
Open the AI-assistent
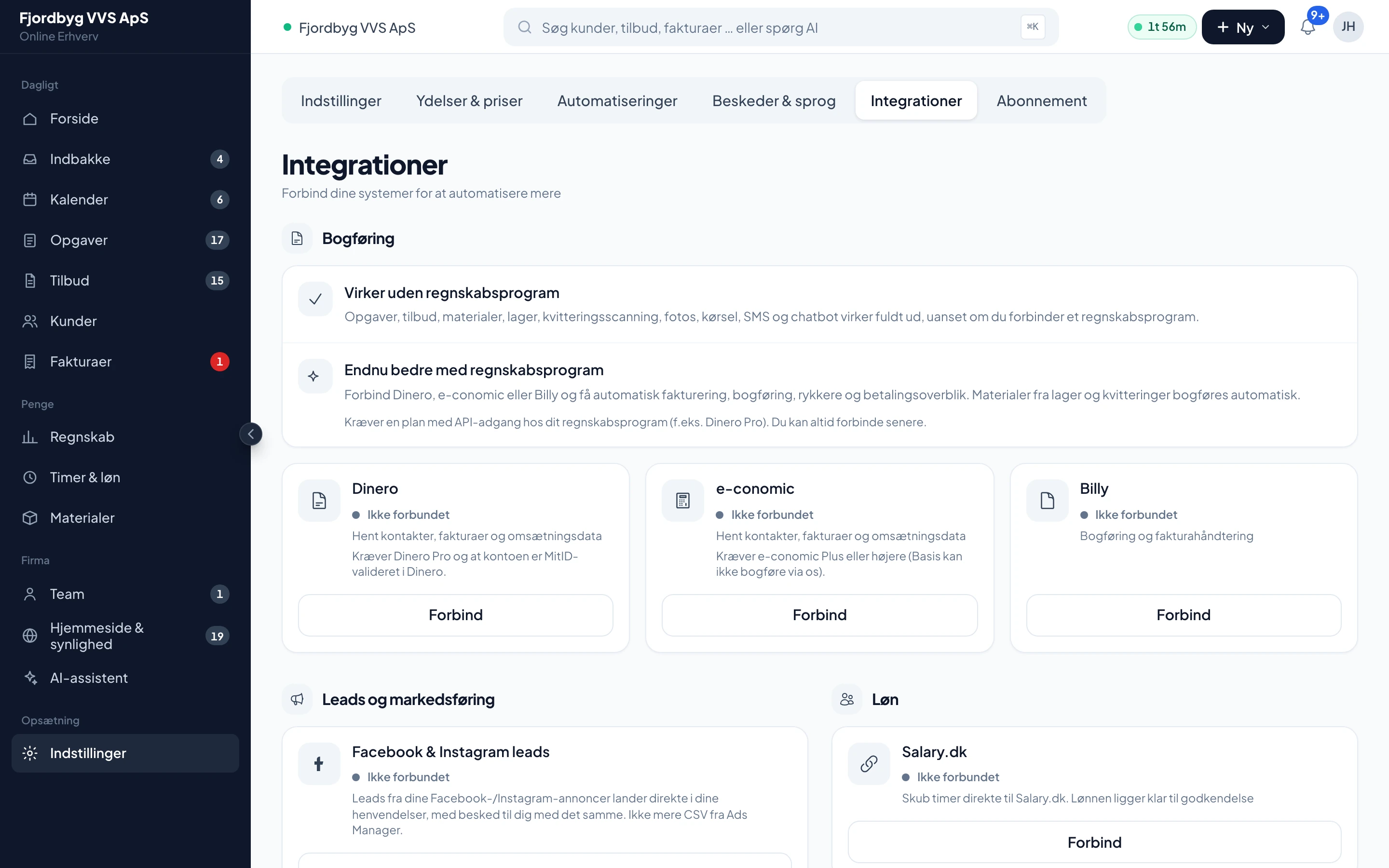pos(125,678)
